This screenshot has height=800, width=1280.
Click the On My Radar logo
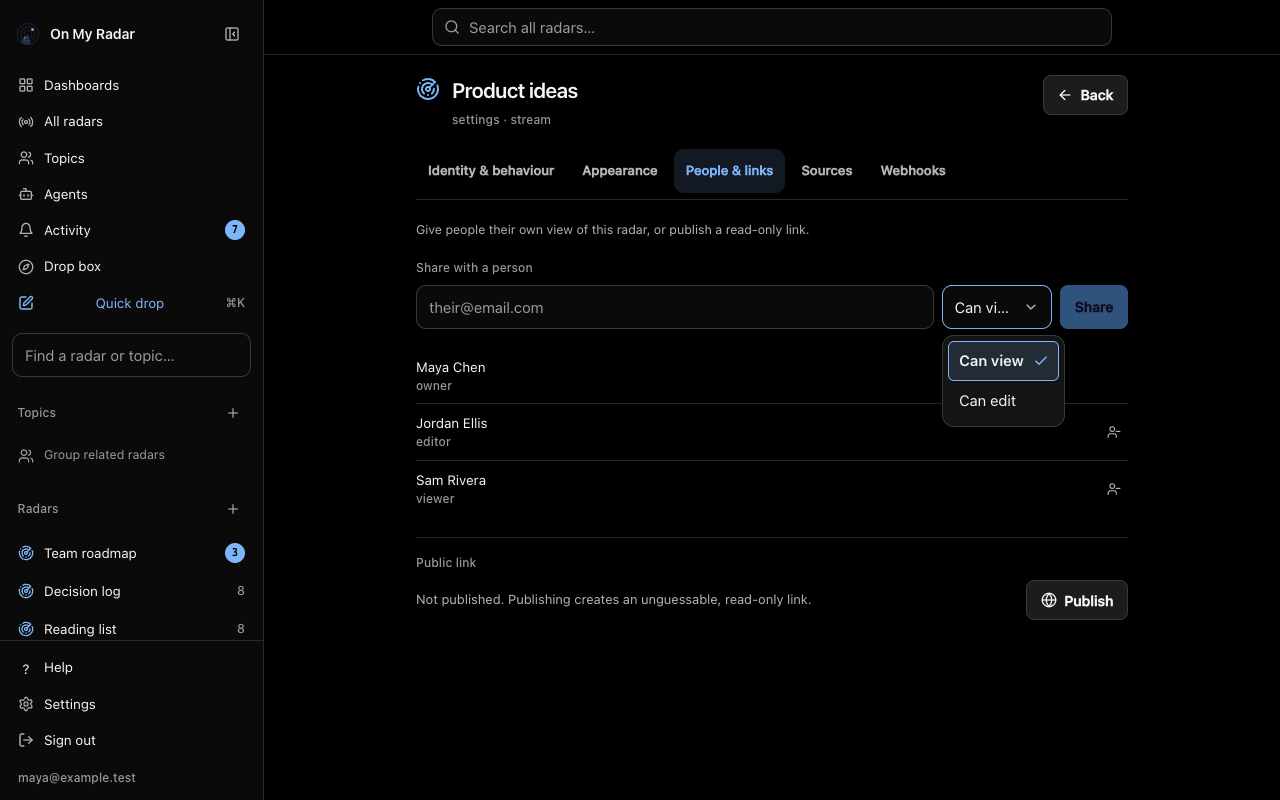tap(27, 34)
